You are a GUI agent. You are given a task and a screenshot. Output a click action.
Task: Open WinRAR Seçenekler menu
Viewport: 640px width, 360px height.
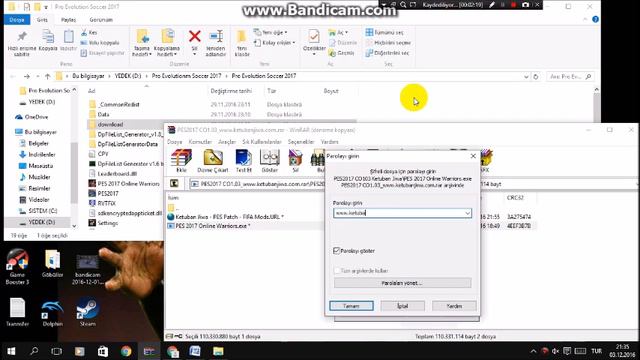click(301, 142)
